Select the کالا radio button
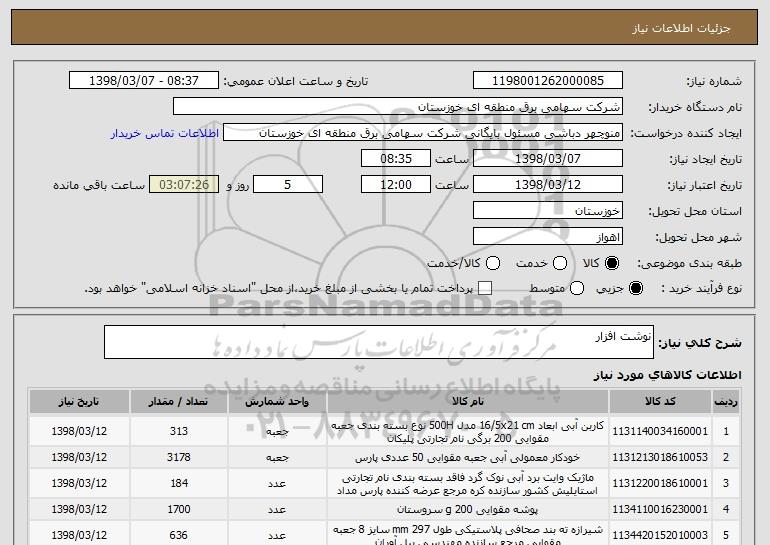770x545 pixels. click(612, 263)
